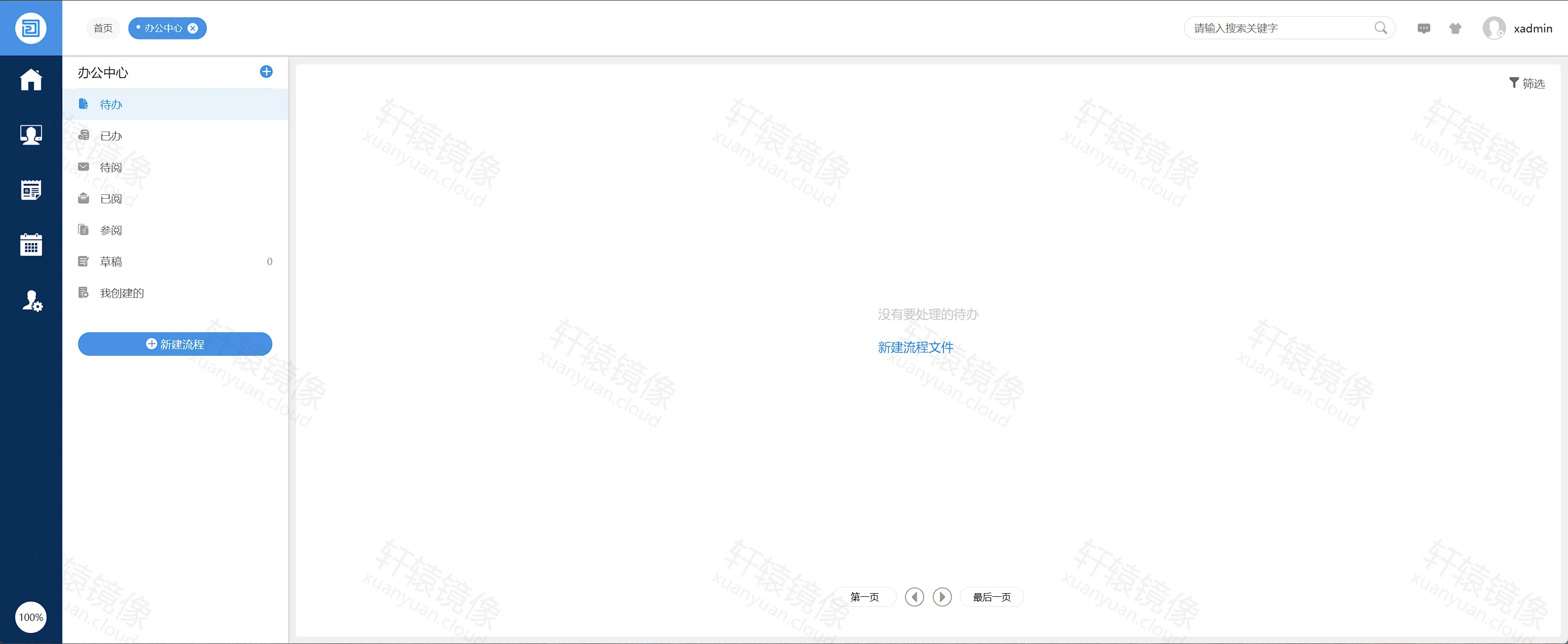This screenshot has width=1568, height=644.
Task: Click the xadmin user avatar
Action: pos(1494,28)
